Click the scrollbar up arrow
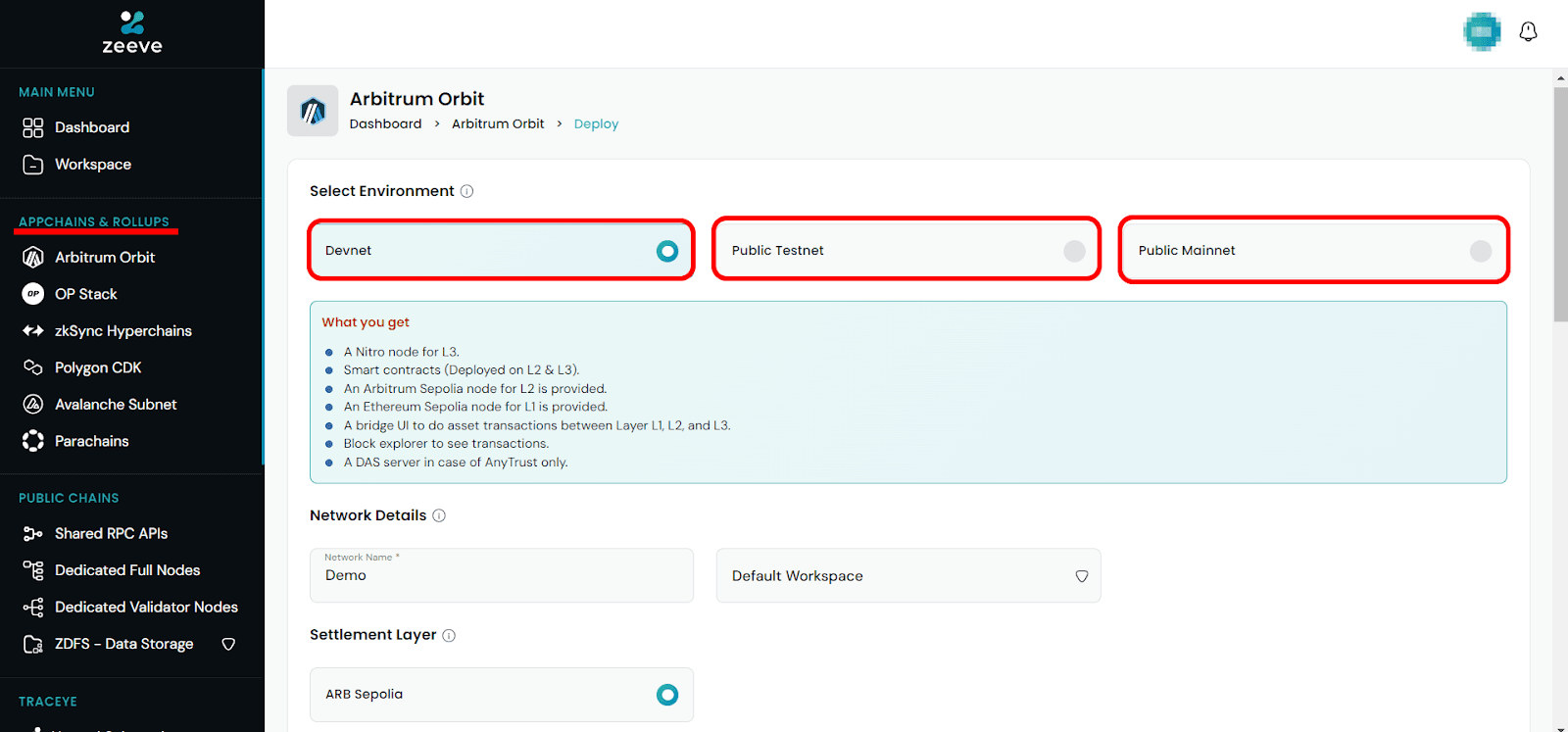The image size is (1568, 732). pyautogui.click(x=1560, y=77)
